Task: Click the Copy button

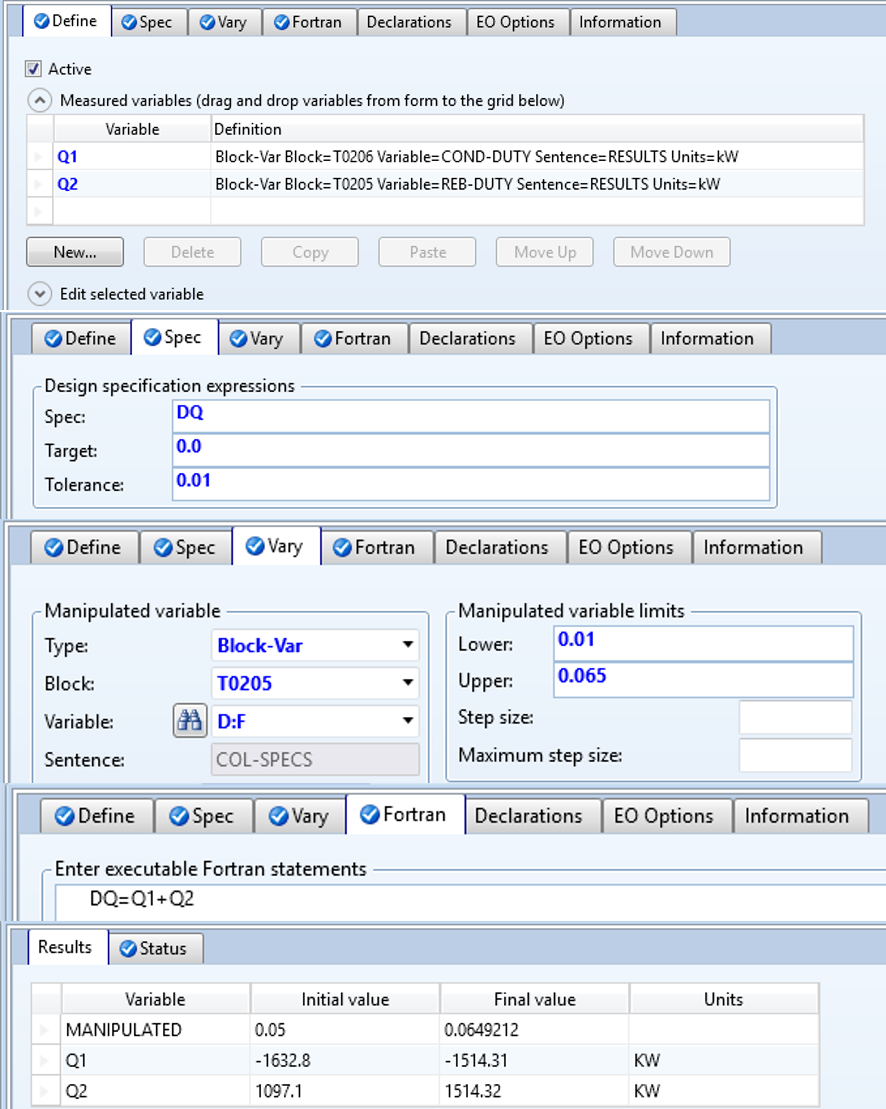Action: pos(310,252)
